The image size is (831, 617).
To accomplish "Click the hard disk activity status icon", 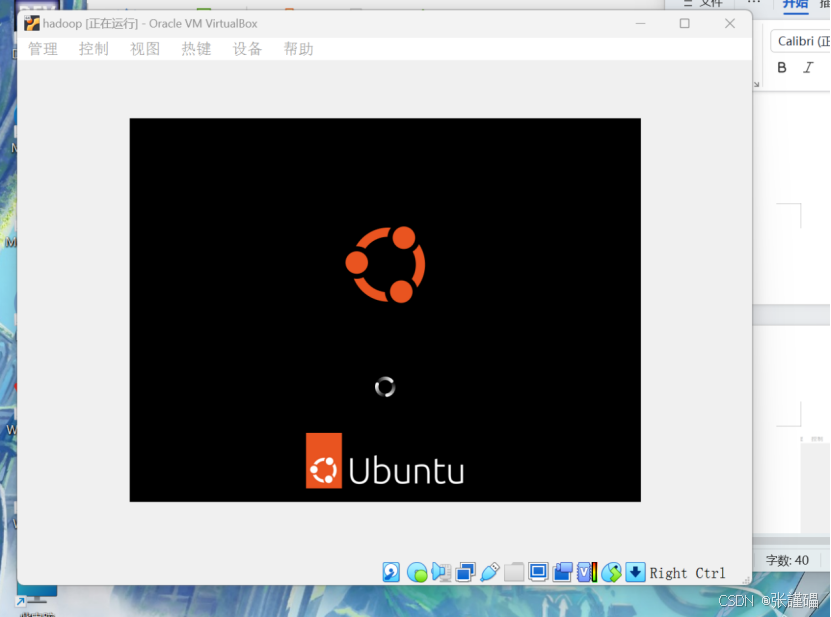I will tap(391, 572).
